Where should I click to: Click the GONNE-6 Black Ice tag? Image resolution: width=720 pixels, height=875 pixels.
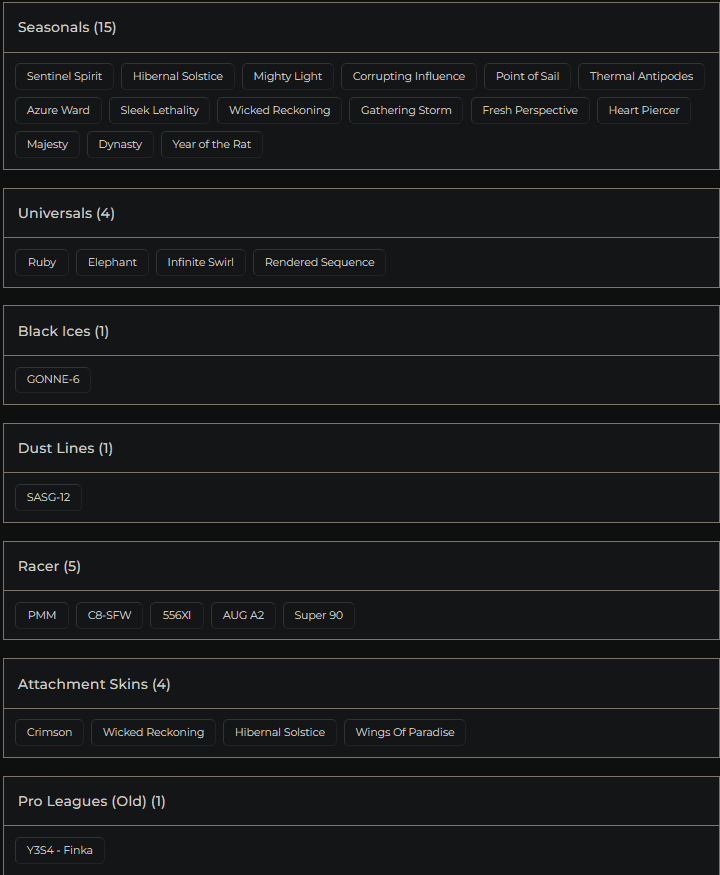click(52, 379)
